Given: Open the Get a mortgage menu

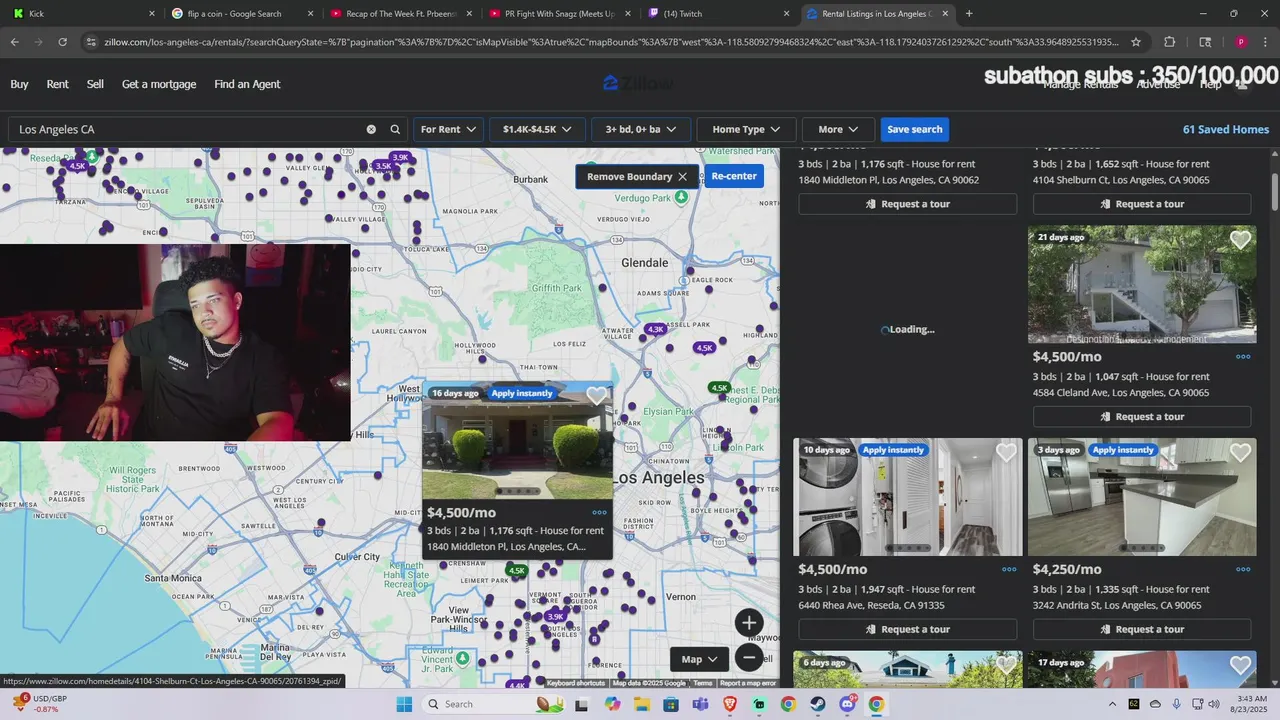Looking at the screenshot, I should (x=159, y=84).
